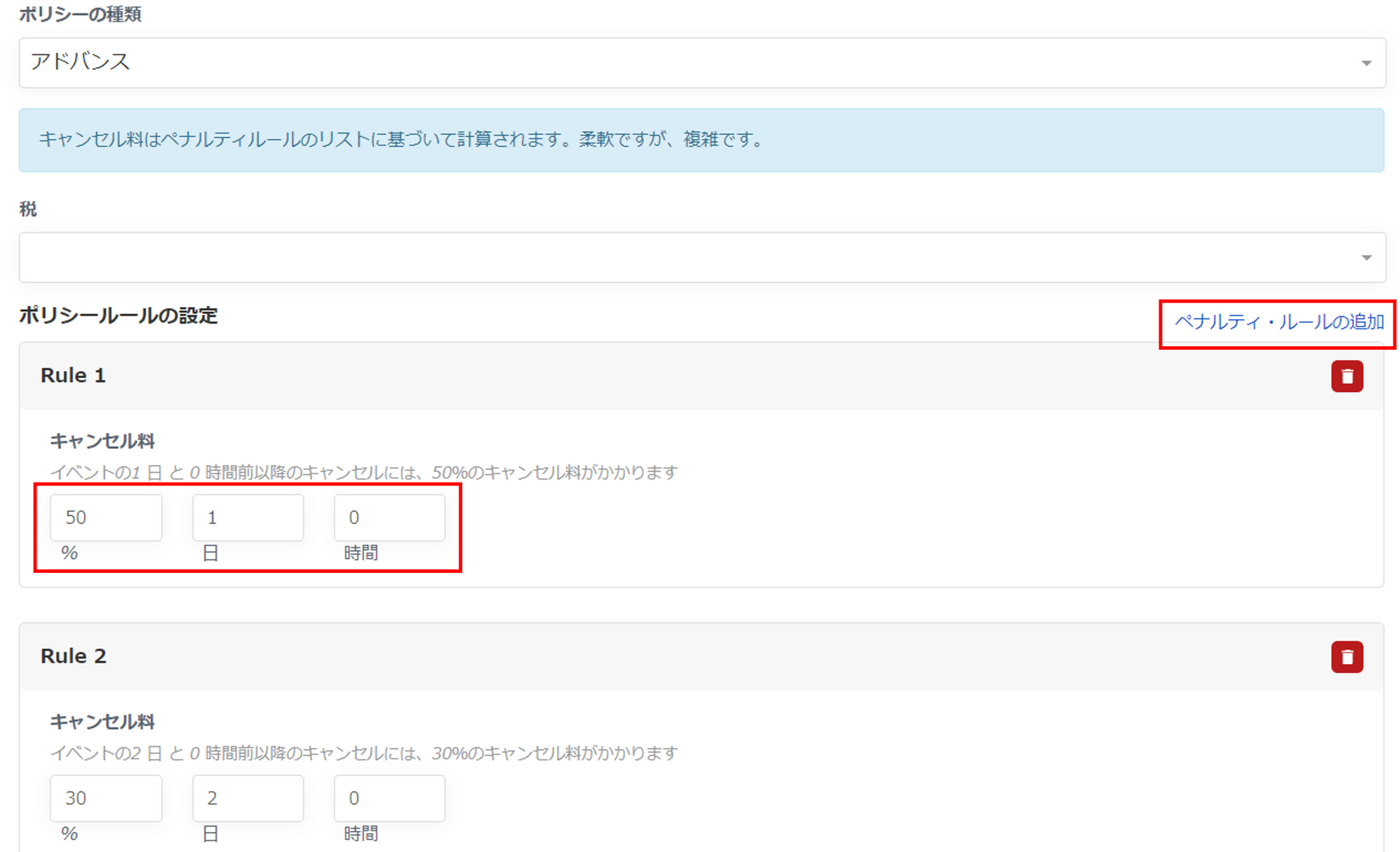Focus Rule 2 時間 field showing 0

[389, 798]
